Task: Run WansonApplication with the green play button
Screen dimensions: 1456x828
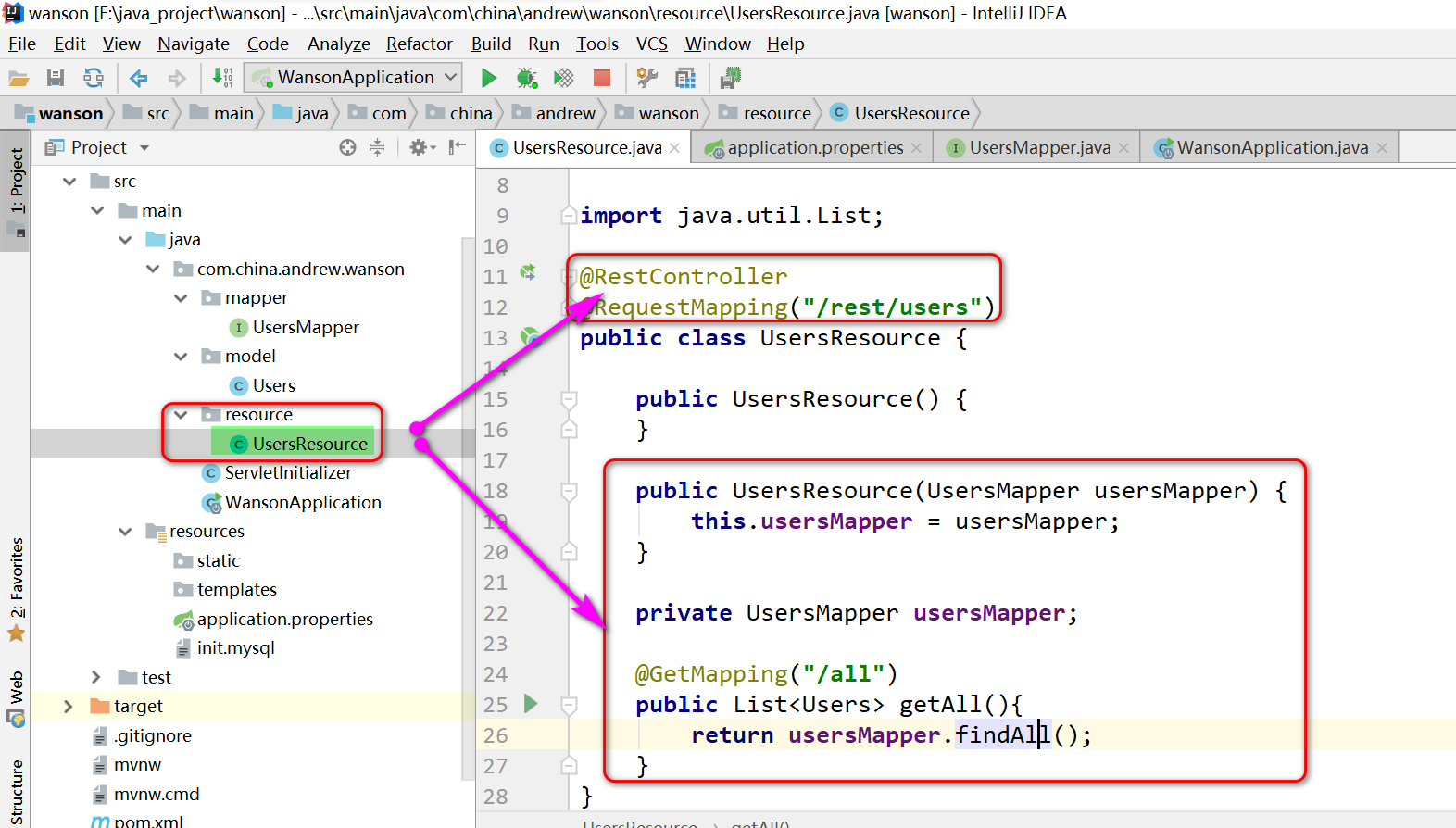Action: [x=489, y=79]
